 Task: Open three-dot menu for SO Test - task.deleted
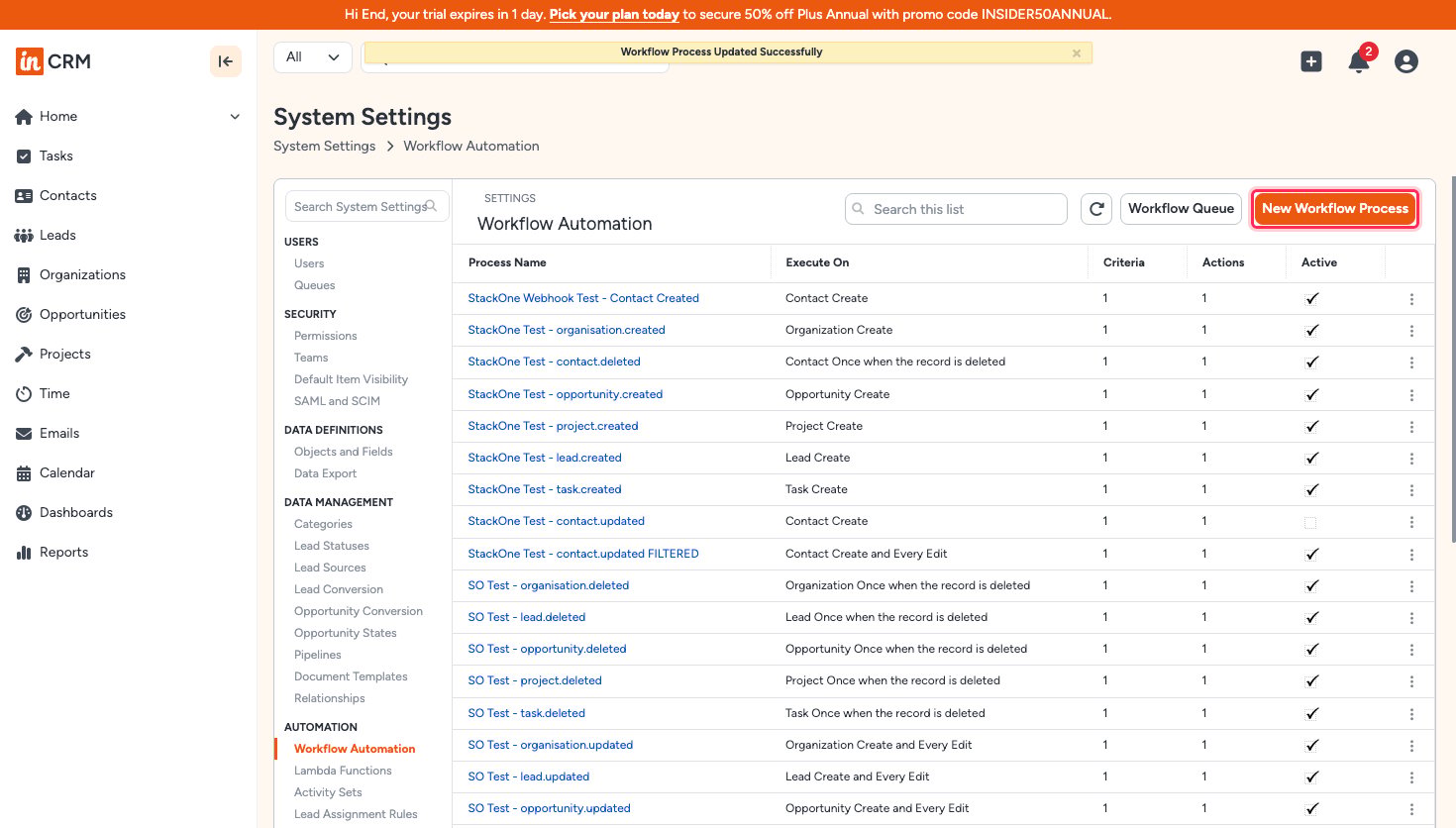click(1411, 714)
